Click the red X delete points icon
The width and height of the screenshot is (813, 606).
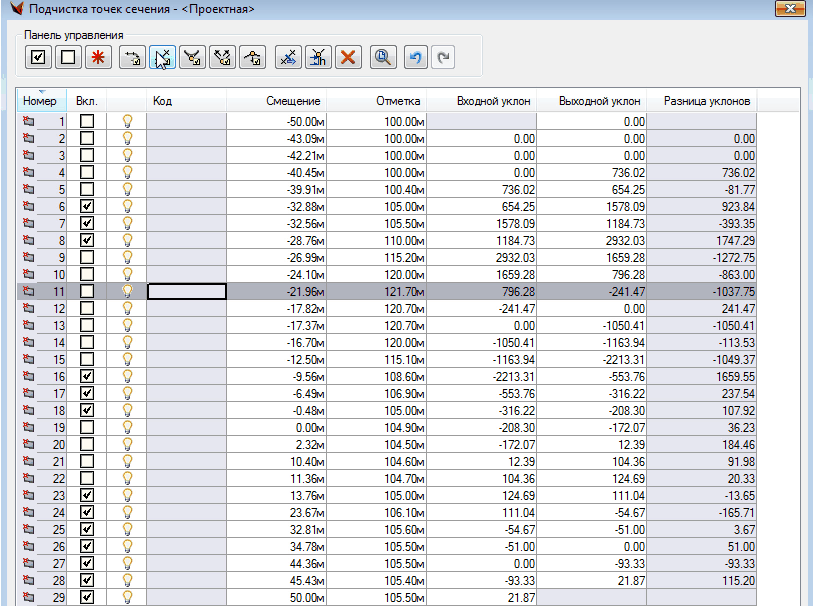[348, 58]
